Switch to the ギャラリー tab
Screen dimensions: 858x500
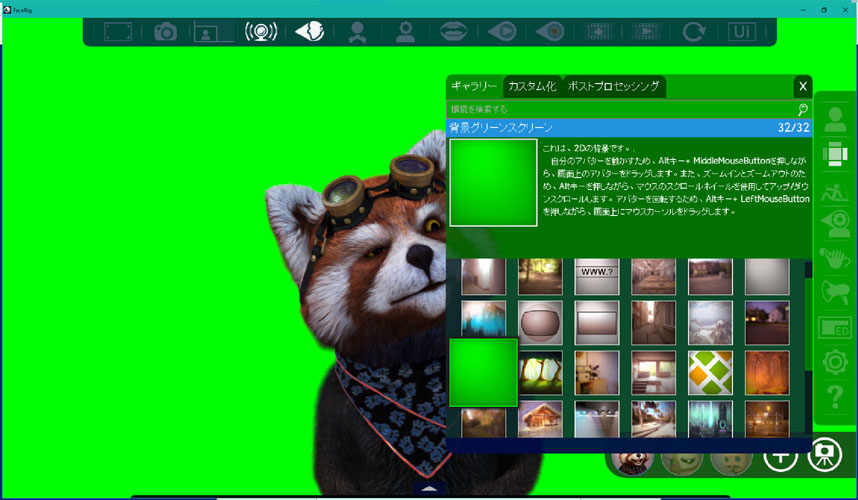(474, 86)
